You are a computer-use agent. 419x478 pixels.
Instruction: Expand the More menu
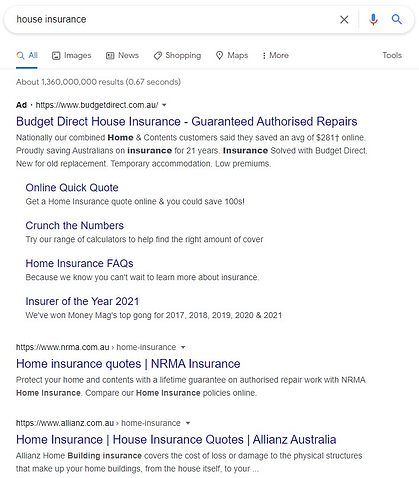tap(275, 55)
